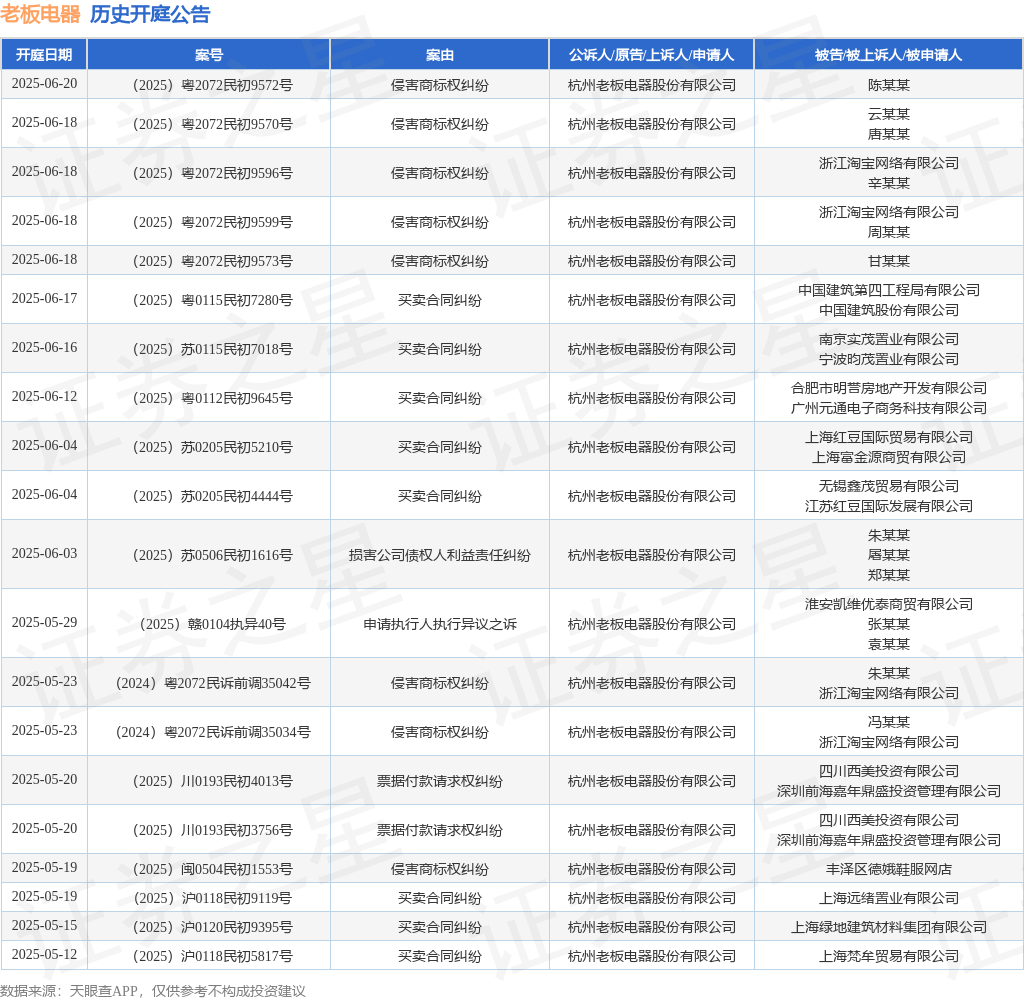
Task: Select the 公诉人/原告/上诉人/申请人 column header
Action: click(x=651, y=55)
